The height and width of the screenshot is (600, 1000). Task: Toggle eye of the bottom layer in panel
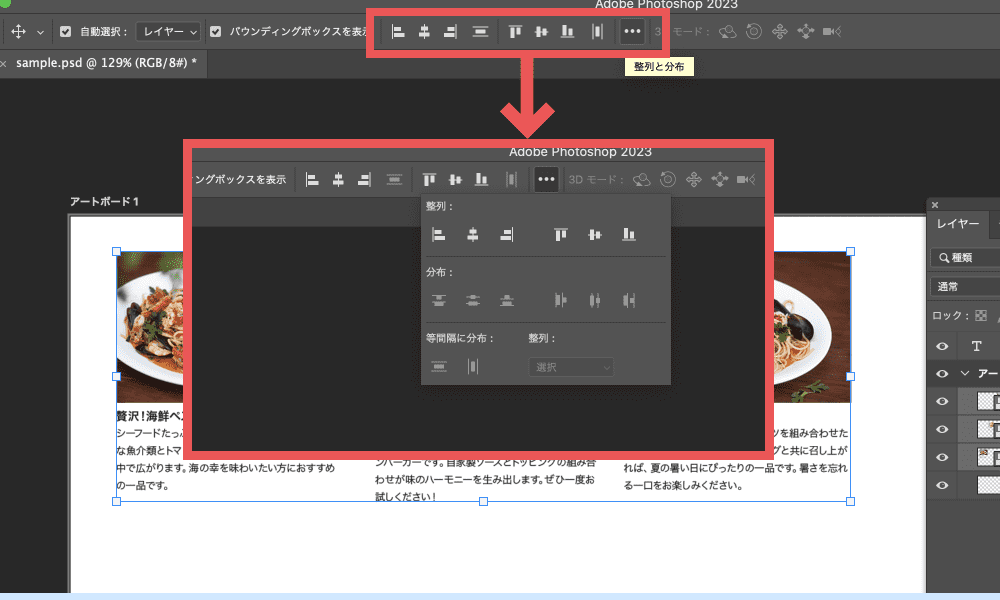pyautogui.click(x=942, y=485)
